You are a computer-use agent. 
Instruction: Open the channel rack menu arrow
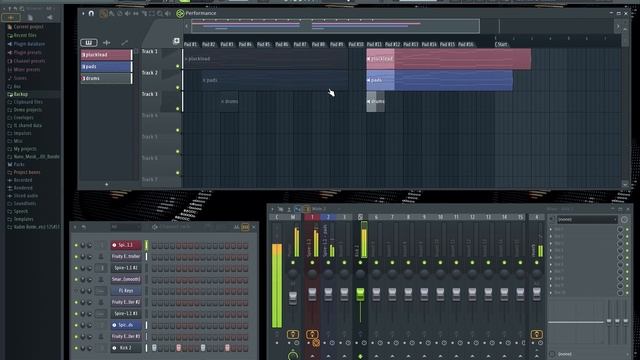[75, 227]
